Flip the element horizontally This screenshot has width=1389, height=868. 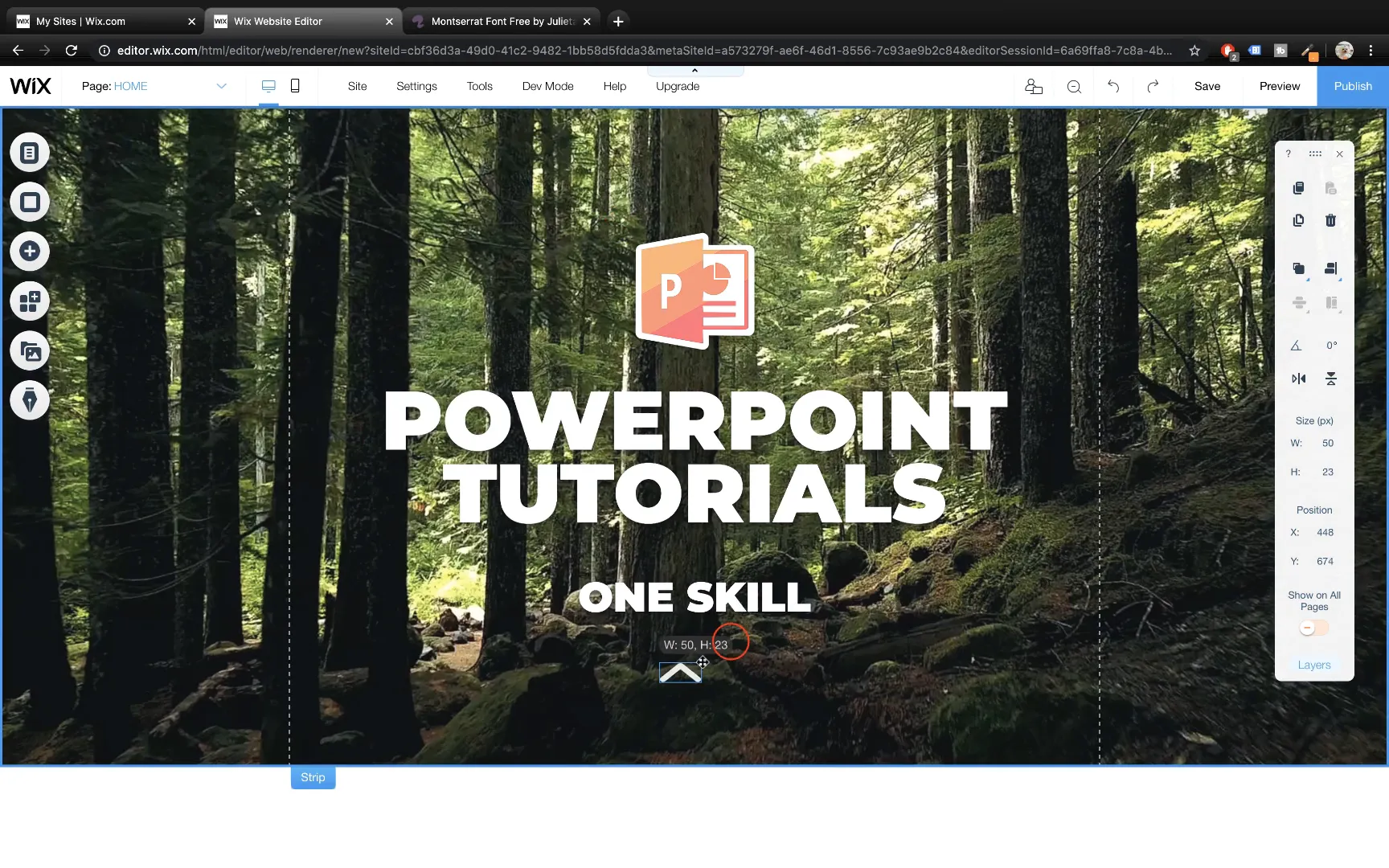1299,379
